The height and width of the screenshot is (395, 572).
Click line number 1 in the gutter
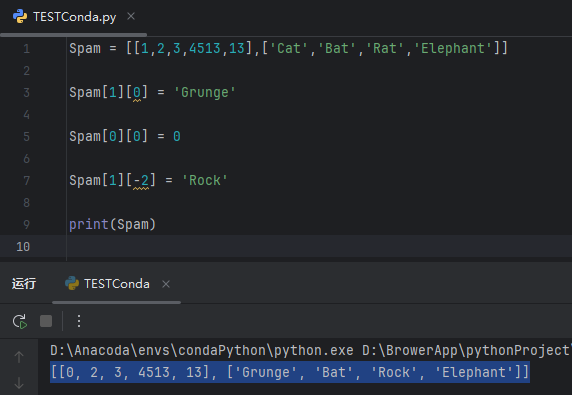26,49
